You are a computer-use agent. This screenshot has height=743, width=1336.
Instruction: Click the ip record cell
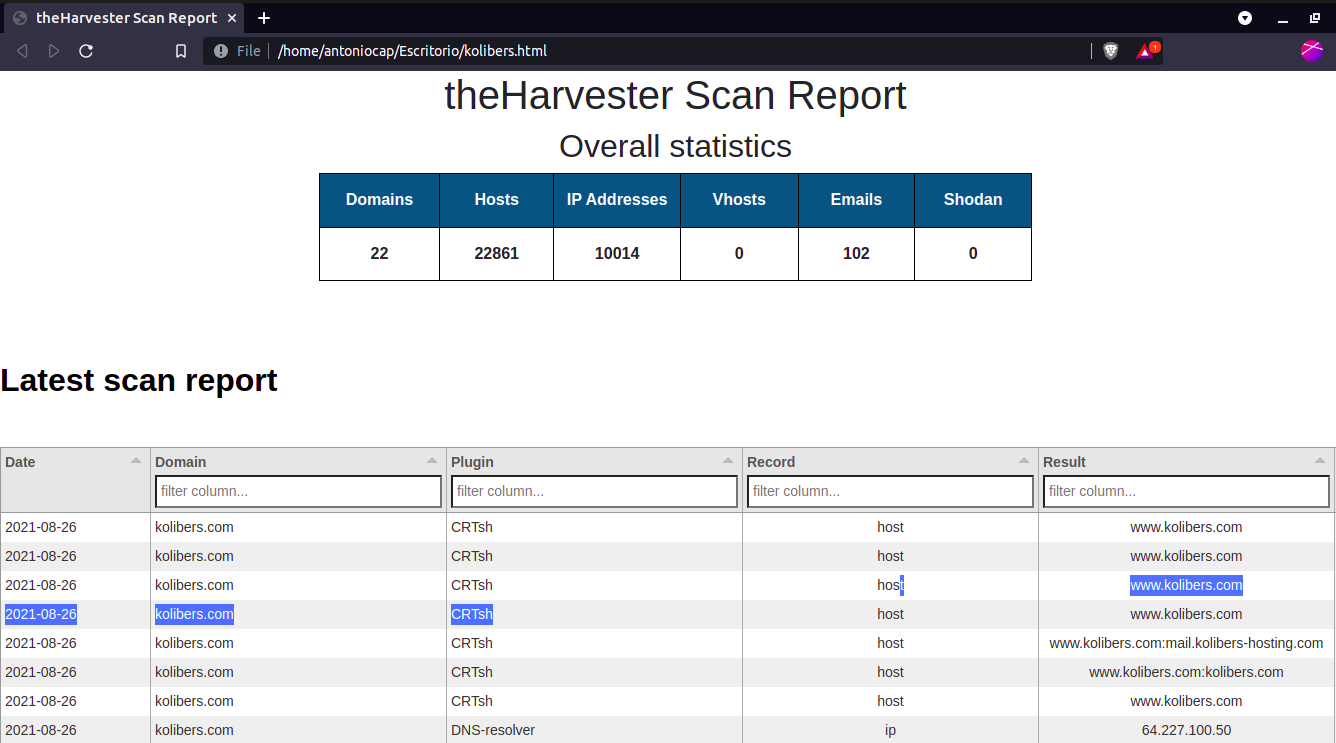pos(890,730)
